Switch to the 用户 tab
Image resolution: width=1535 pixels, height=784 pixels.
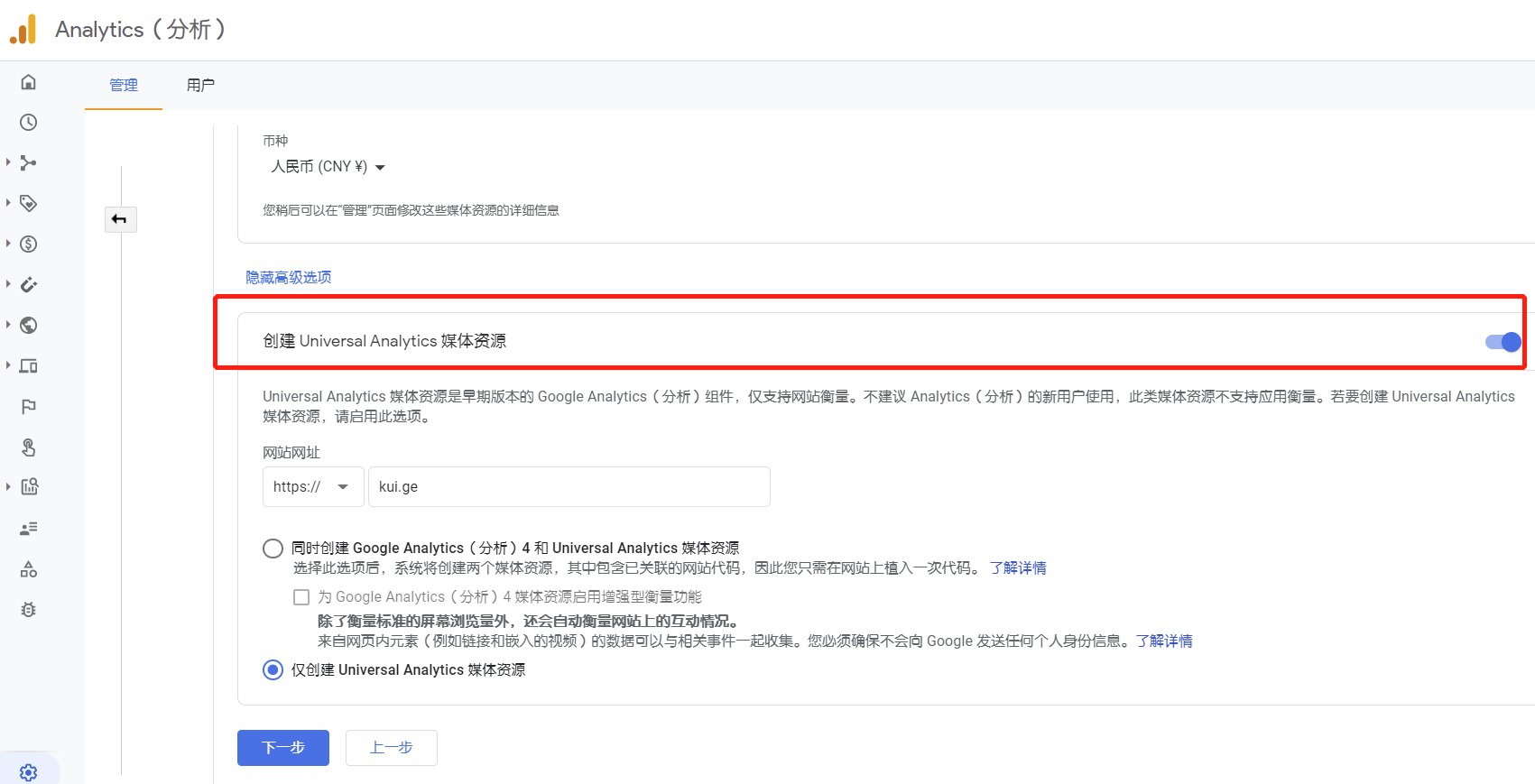(200, 86)
